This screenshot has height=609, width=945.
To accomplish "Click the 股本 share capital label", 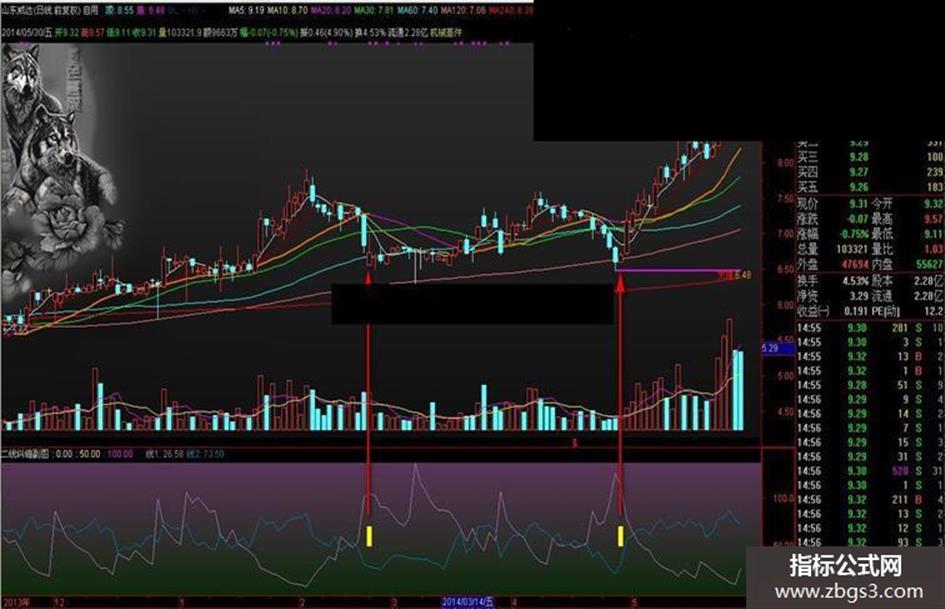I will (x=882, y=281).
